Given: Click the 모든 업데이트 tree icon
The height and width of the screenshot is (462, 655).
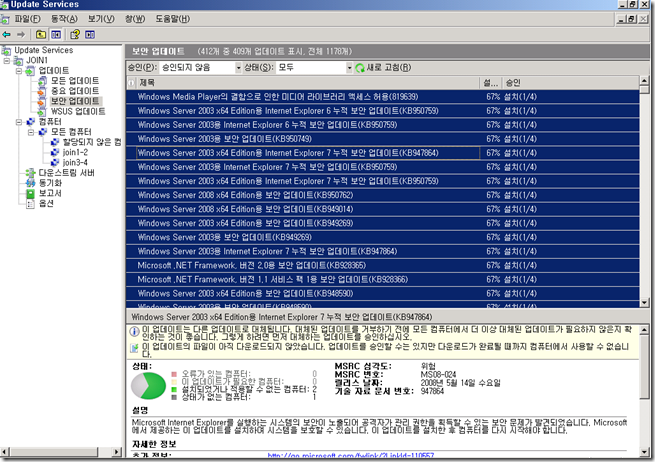Looking at the screenshot, I should tap(42, 81).
